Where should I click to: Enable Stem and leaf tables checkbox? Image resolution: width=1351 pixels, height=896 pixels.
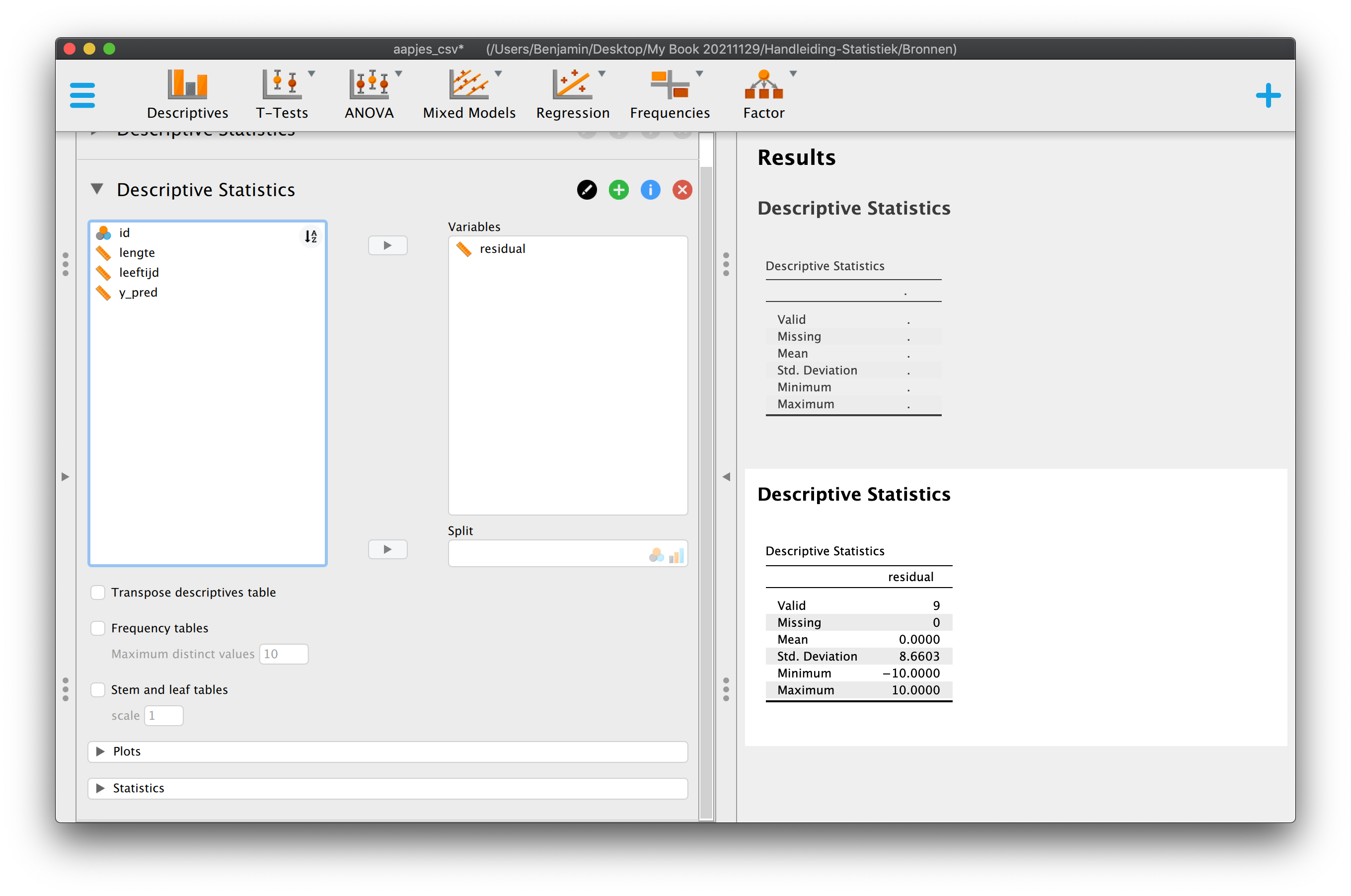point(98,690)
